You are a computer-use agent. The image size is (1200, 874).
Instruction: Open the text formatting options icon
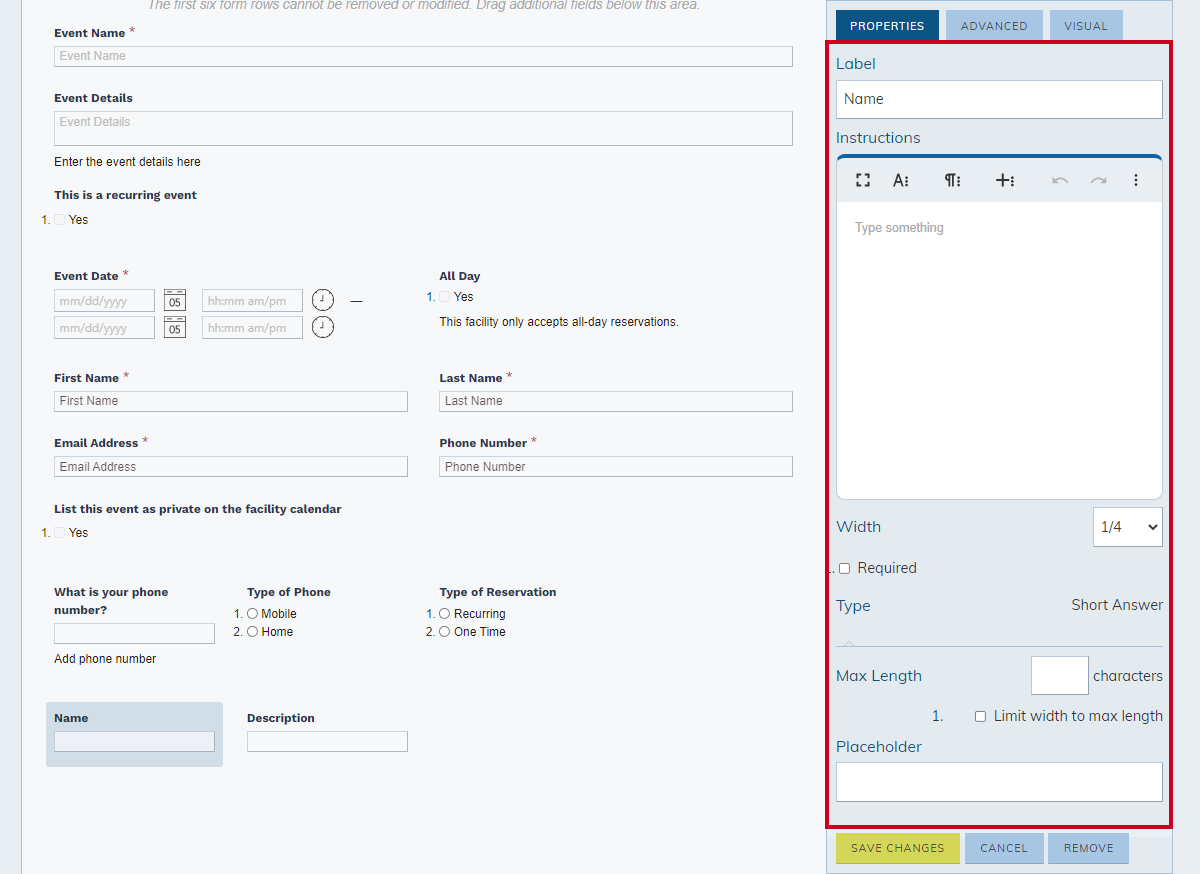pyautogui.click(x=901, y=180)
